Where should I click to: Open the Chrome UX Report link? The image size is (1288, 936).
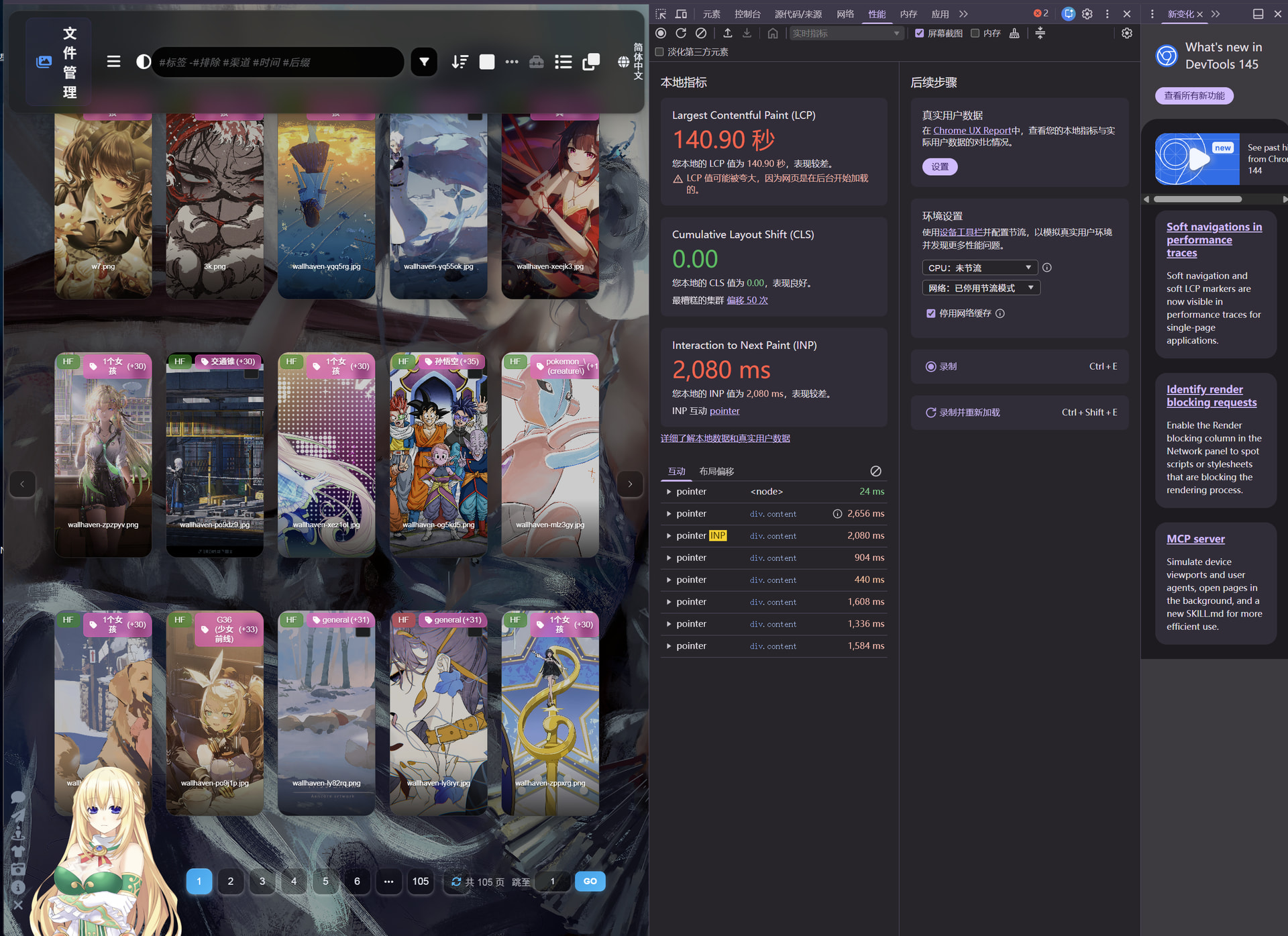point(971,130)
